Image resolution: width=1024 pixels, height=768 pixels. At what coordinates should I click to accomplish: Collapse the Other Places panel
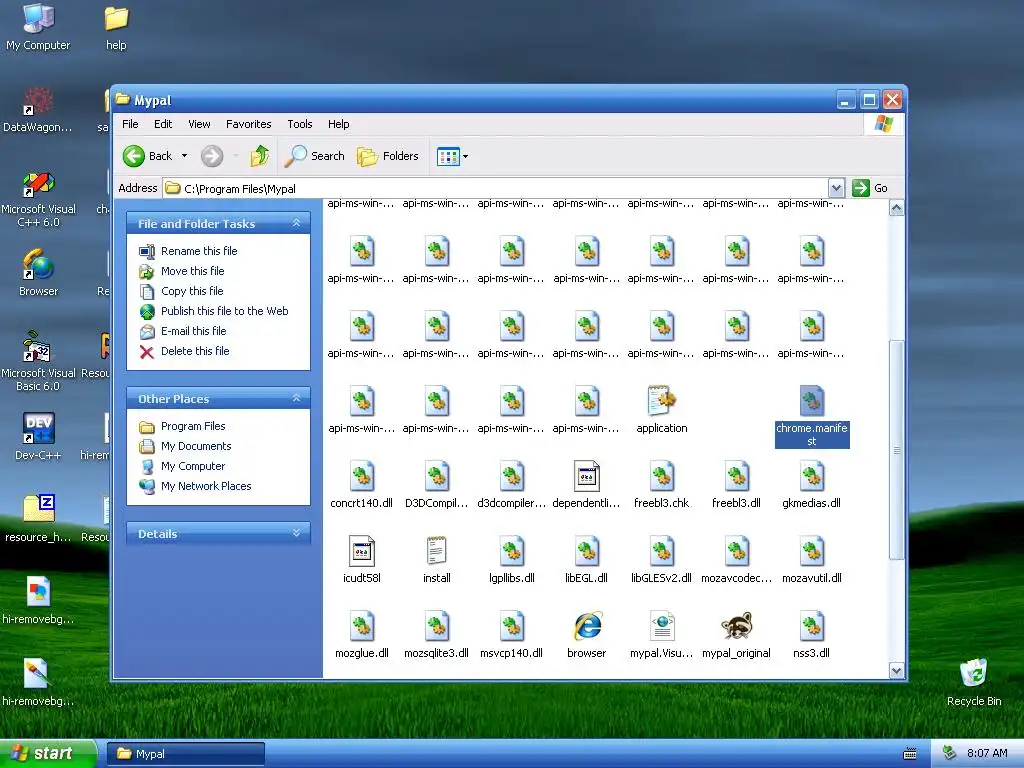296,398
